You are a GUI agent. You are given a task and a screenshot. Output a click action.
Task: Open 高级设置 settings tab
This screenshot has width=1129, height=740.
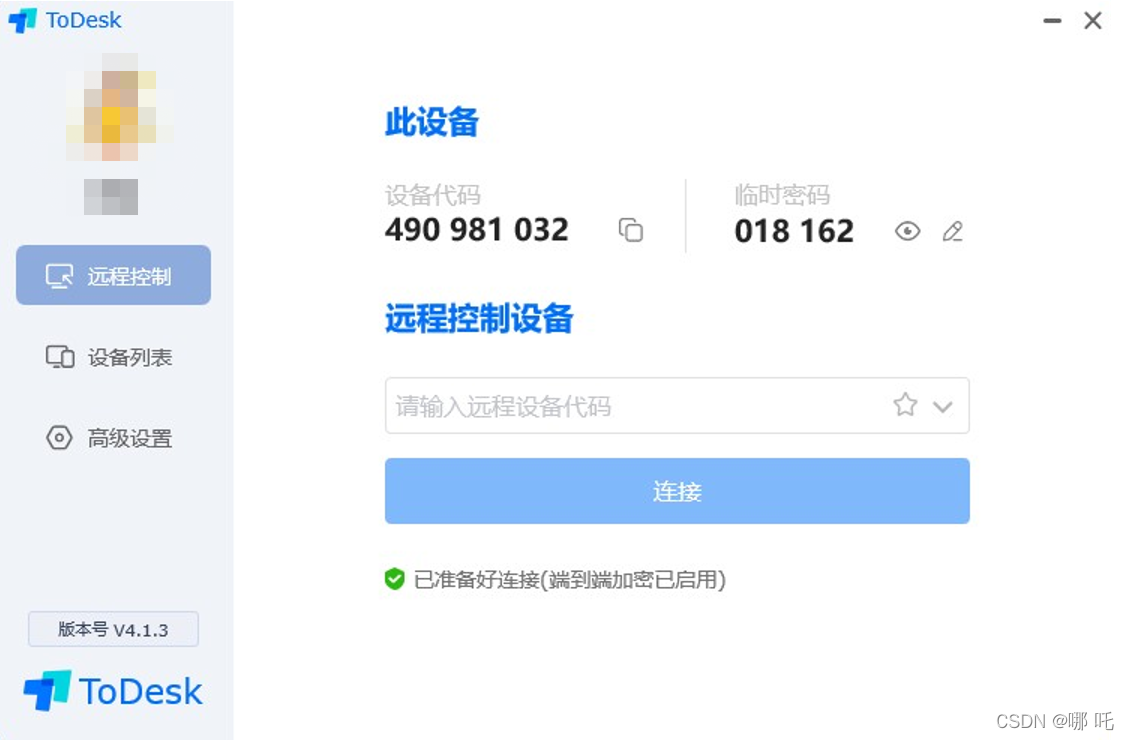point(109,438)
